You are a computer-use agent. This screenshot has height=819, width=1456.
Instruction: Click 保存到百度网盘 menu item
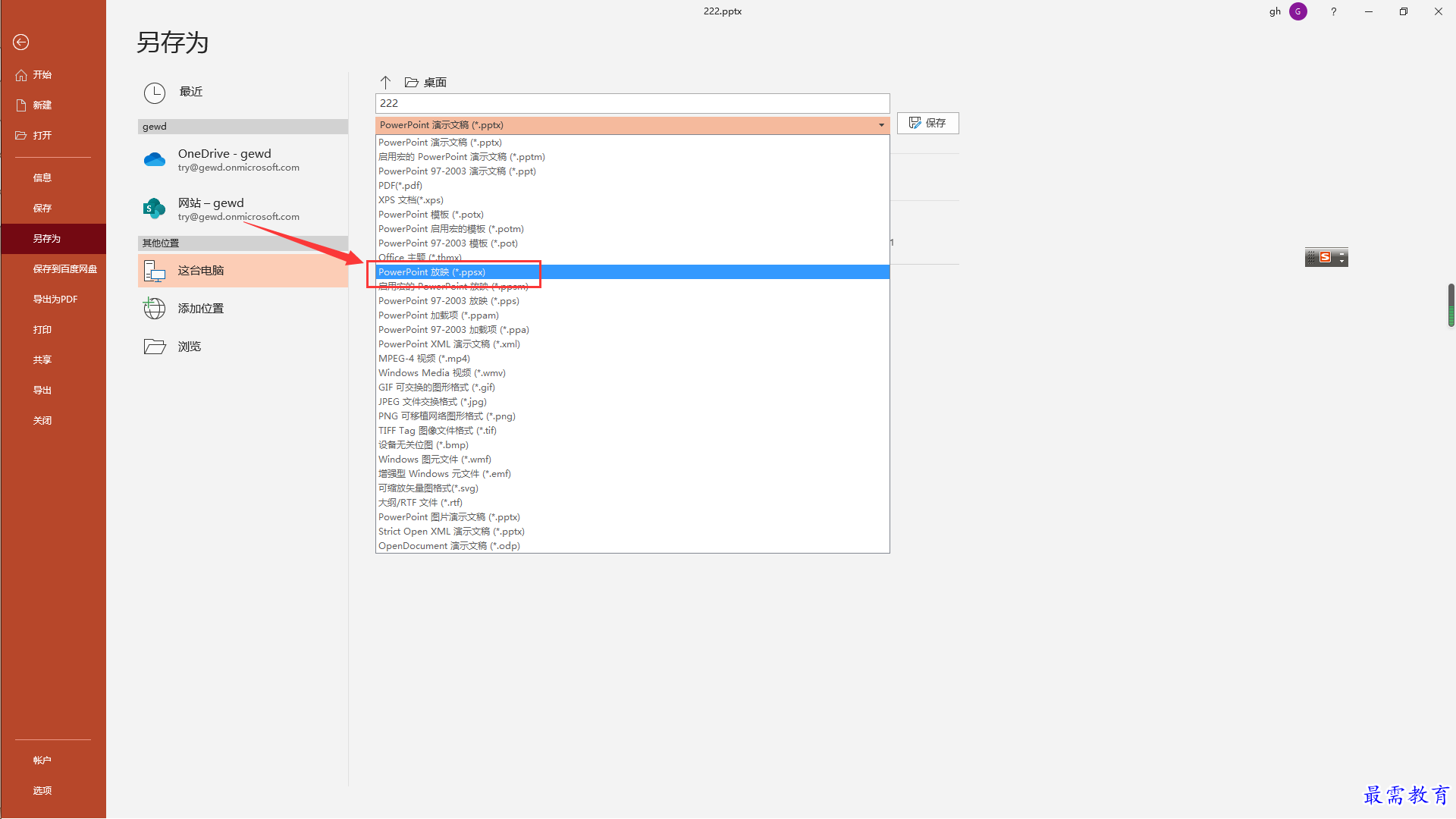coord(53,269)
